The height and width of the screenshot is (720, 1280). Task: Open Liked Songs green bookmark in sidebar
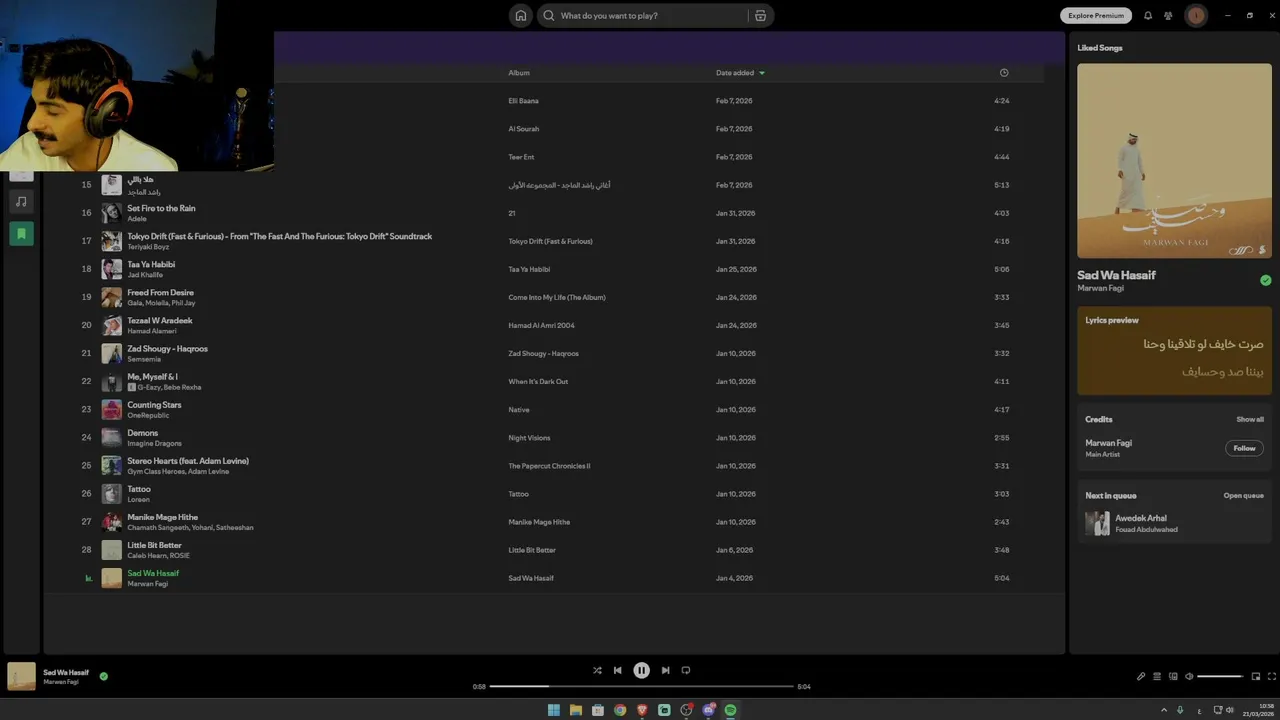(x=21, y=234)
